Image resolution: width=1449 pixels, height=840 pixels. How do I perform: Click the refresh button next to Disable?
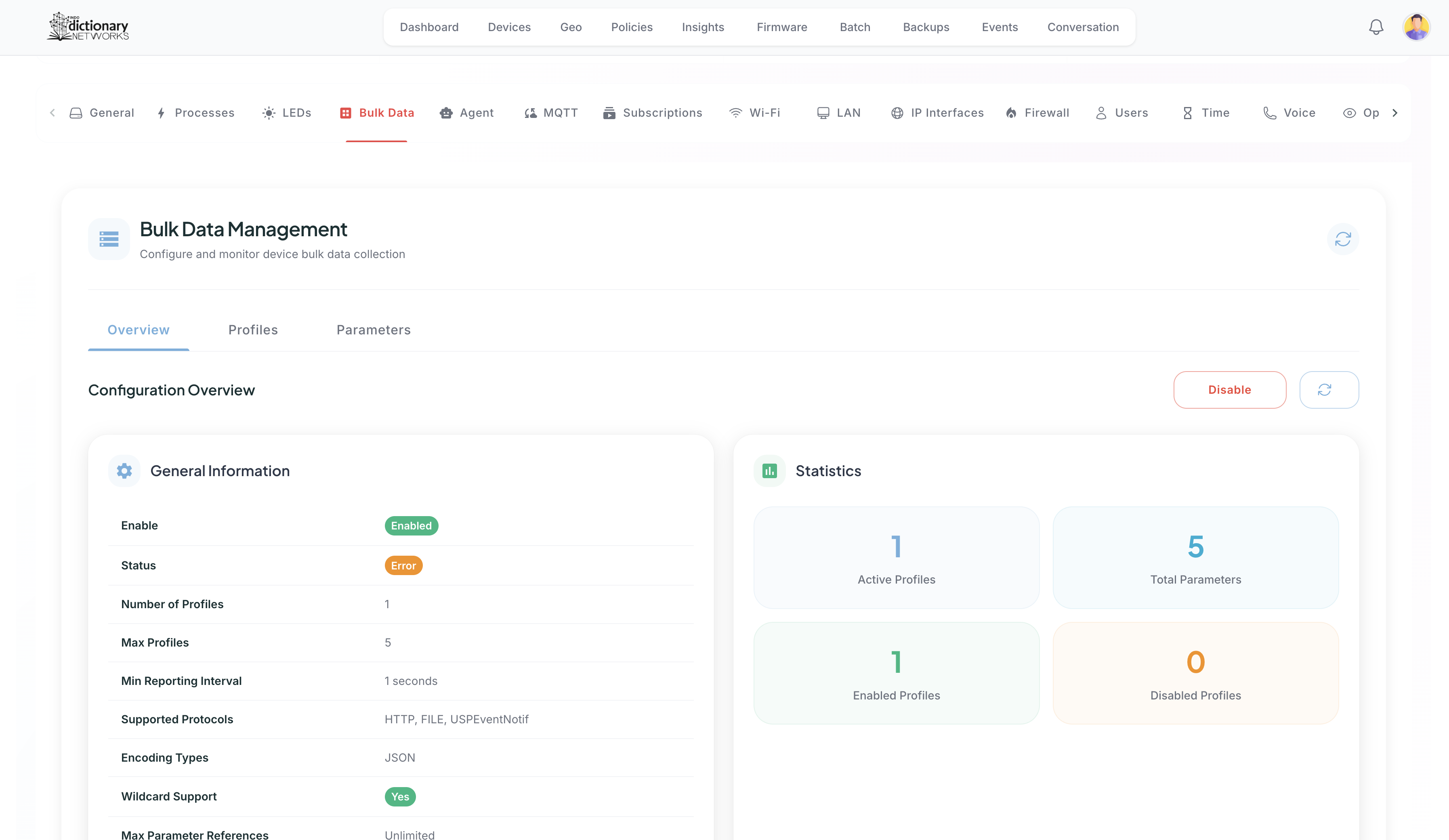pos(1329,390)
